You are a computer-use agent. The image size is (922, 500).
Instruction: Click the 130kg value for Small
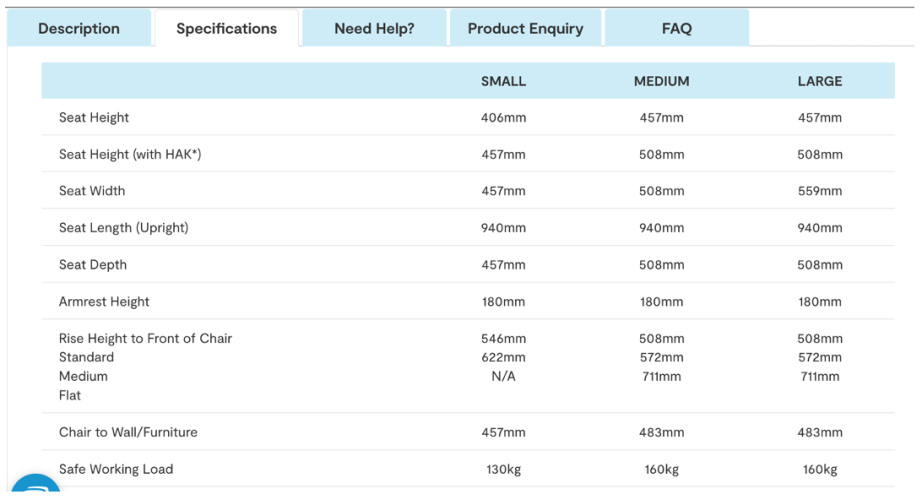[503, 469]
